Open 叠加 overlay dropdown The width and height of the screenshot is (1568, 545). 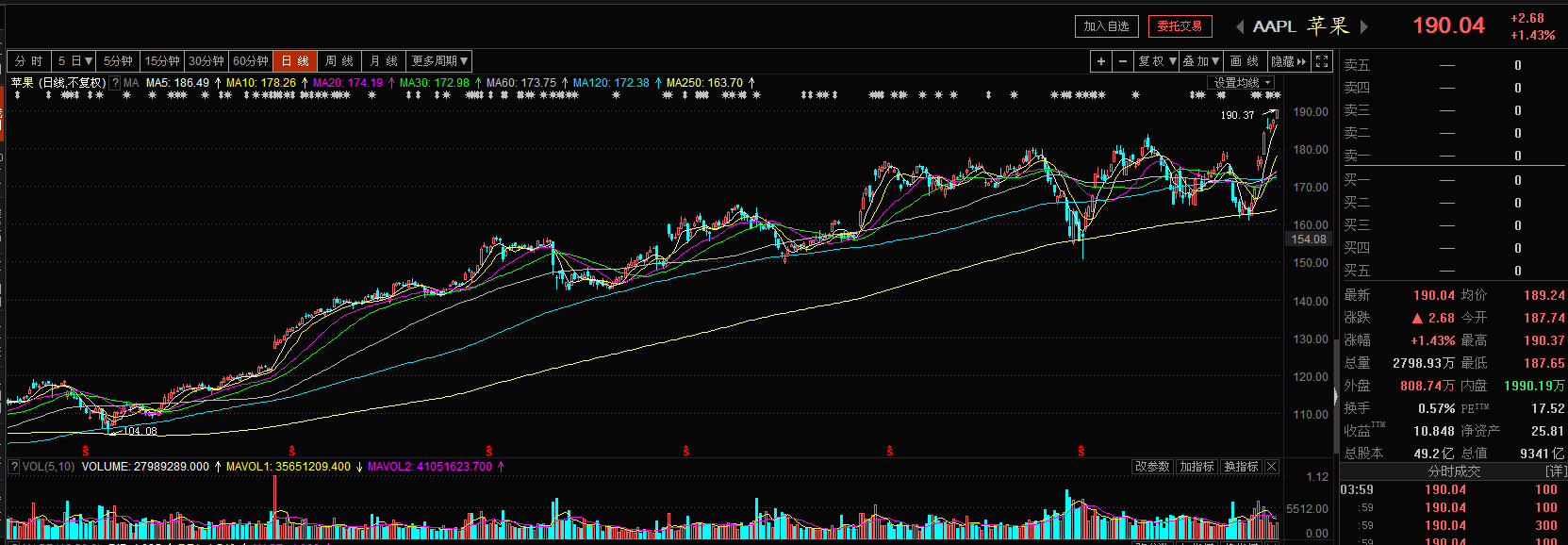coord(1201,61)
